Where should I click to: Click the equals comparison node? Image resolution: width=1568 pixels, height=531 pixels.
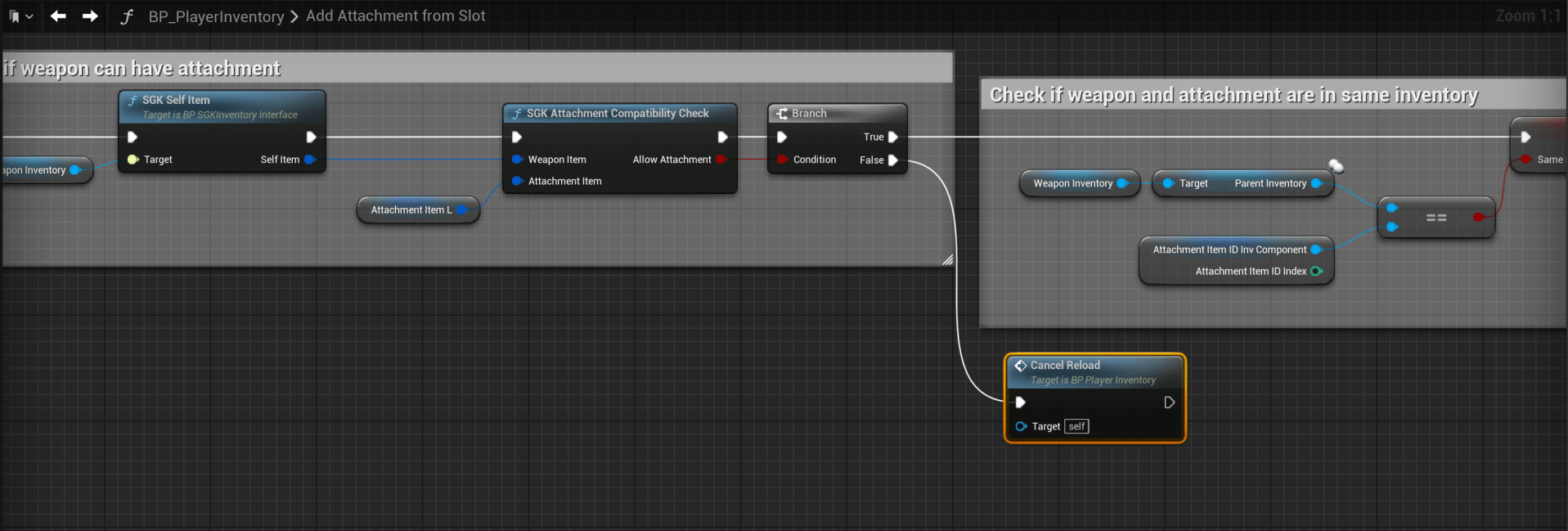coord(1435,218)
